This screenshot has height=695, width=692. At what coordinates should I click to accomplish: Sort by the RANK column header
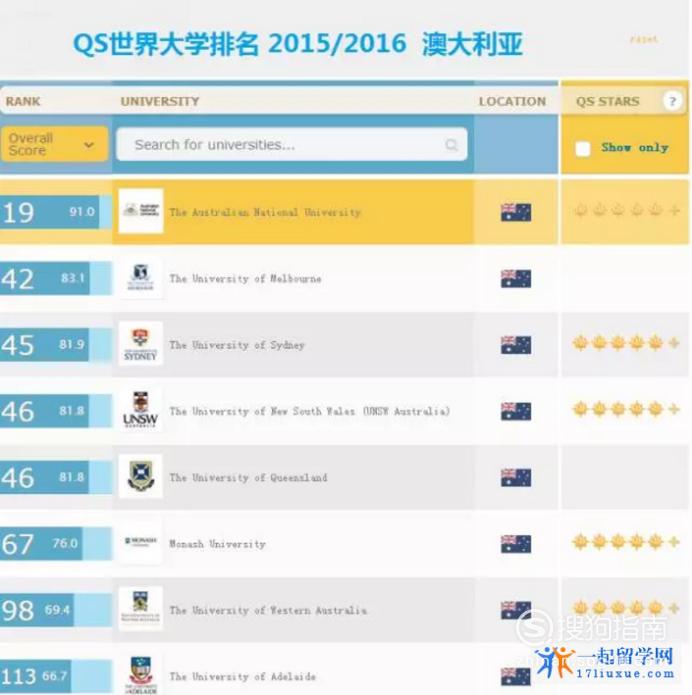23,101
